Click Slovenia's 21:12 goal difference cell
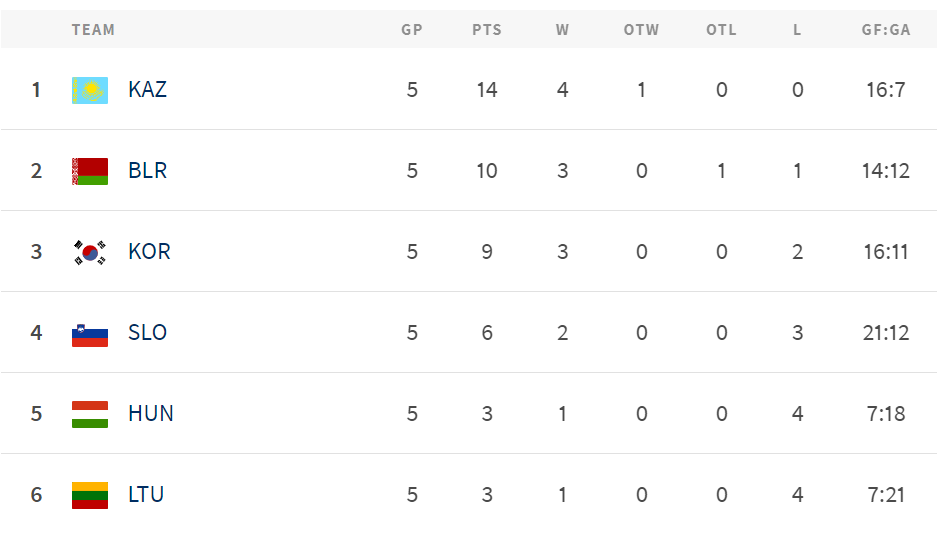Screen dimensions: 941x533 (886, 333)
